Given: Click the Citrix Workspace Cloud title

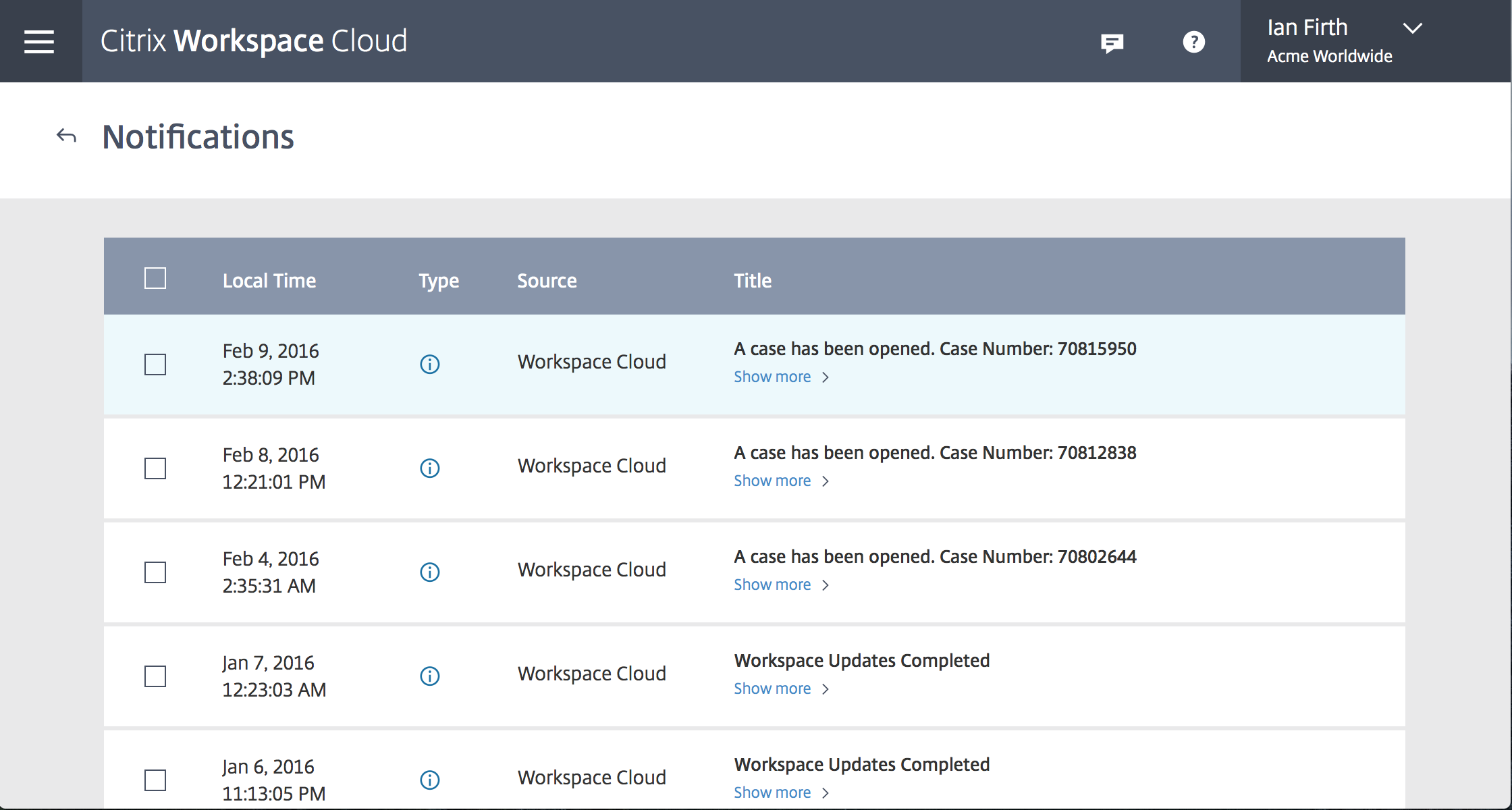Looking at the screenshot, I should click(254, 41).
